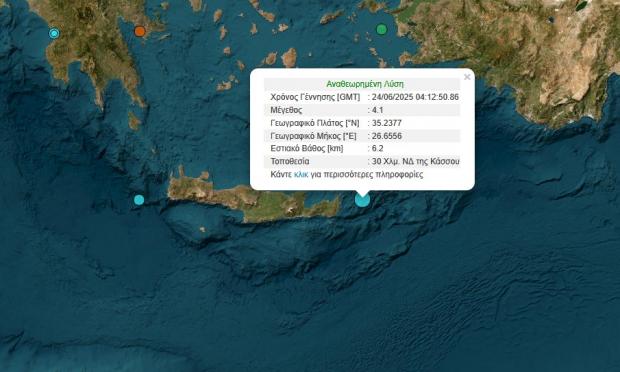Select the green earthquake marker near Turkish coast
The image size is (620, 372).
[382, 29]
